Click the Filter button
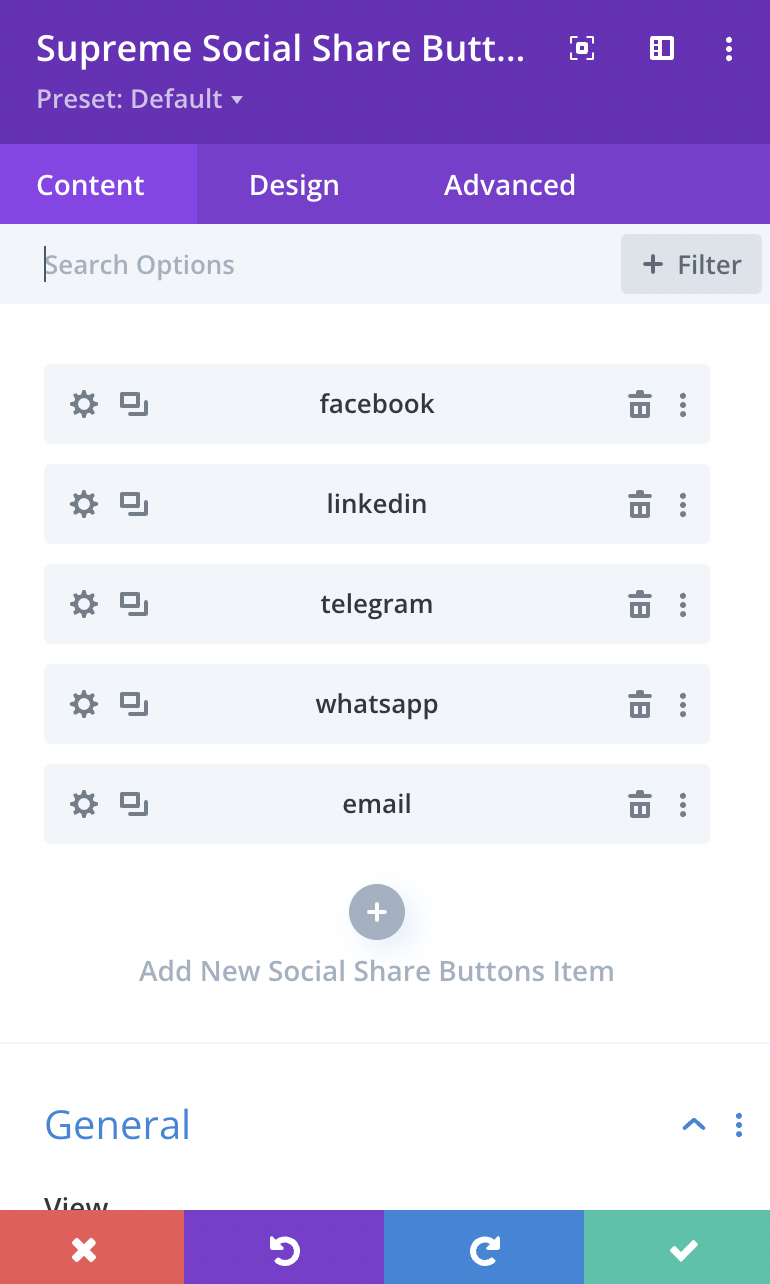The image size is (770, 1284). pyautogui.click(x=691, y=264)
